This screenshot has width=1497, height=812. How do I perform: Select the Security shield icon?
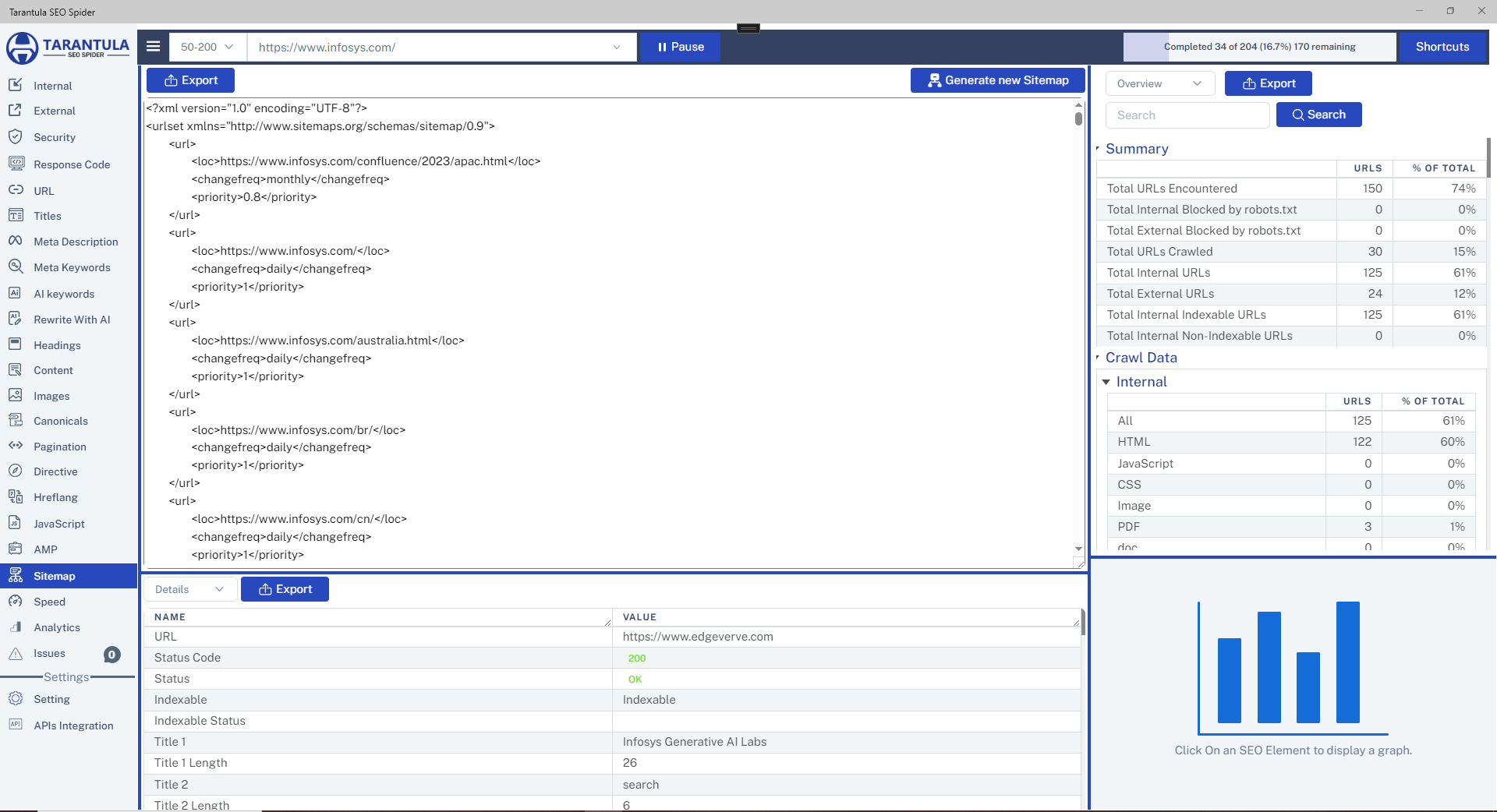[15, 136]
